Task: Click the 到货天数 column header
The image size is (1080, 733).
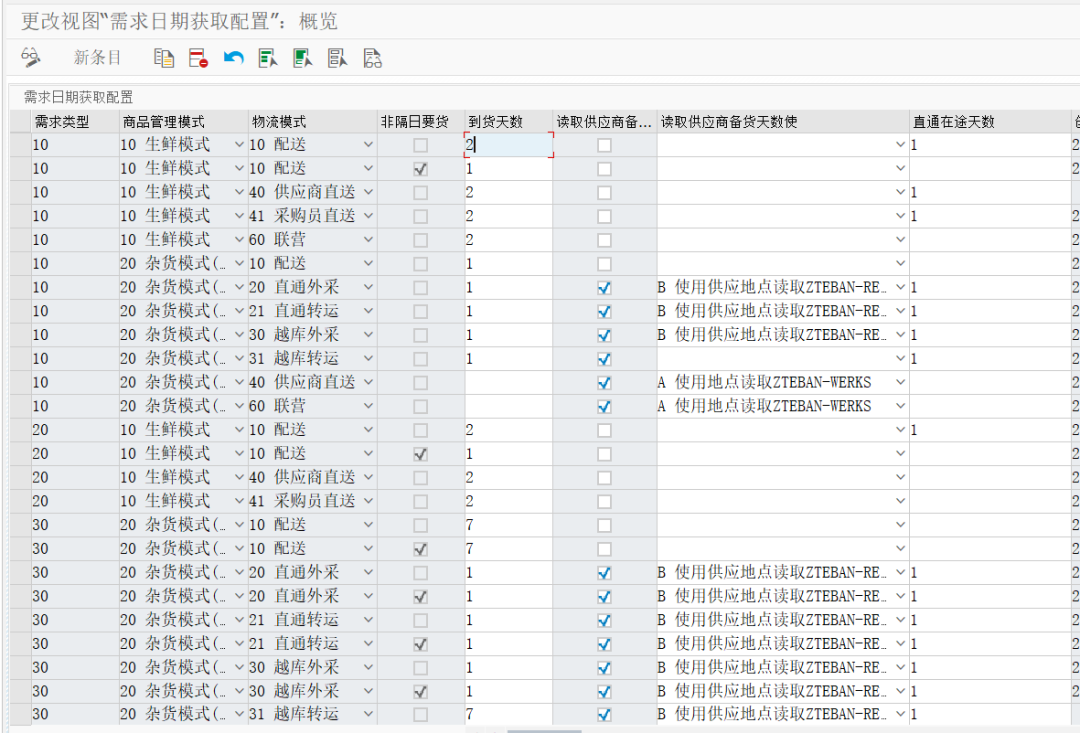Action: tap(508, 122)
